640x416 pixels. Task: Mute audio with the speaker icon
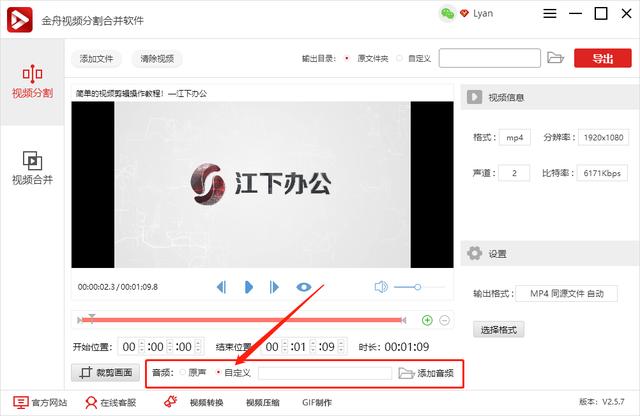(381, 287)
